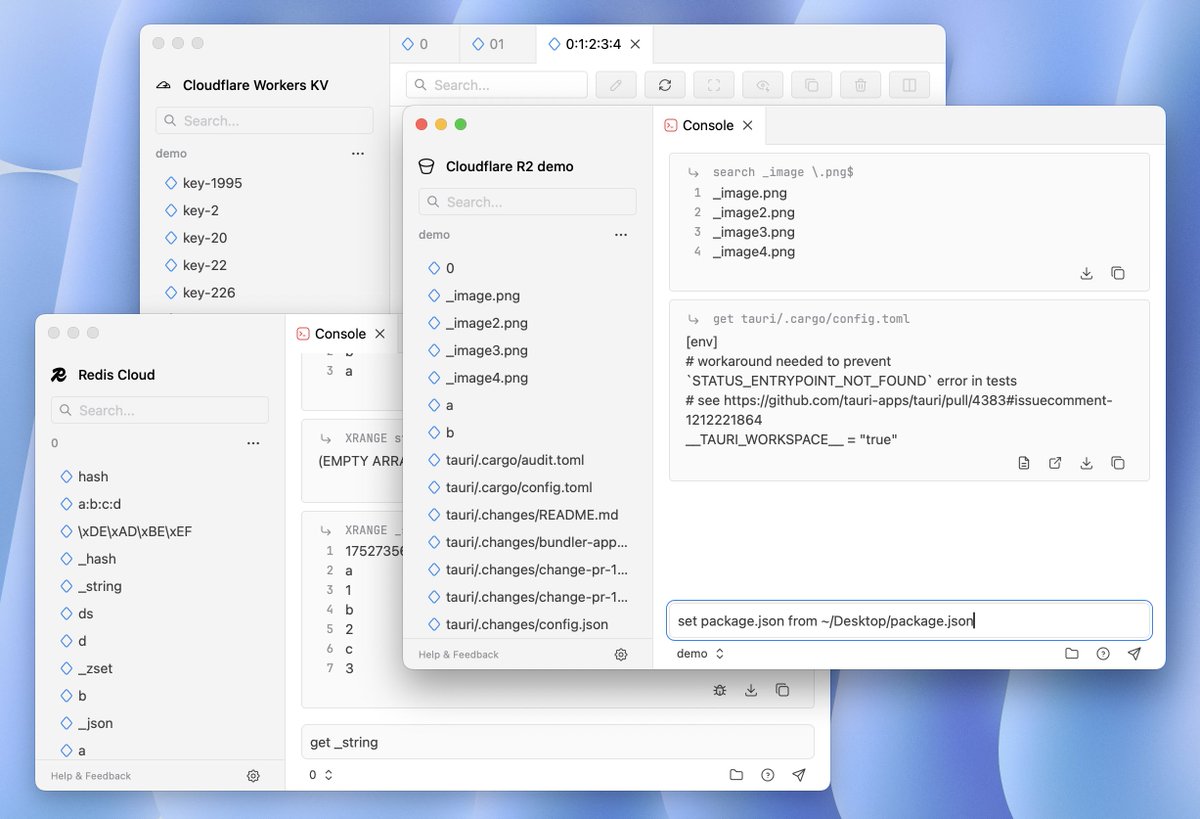This screenshot has width=1200, height=819.
Task: Open the ellipsis menu beside demo in Workers KV sidebar
Action: tap(358, 154)
